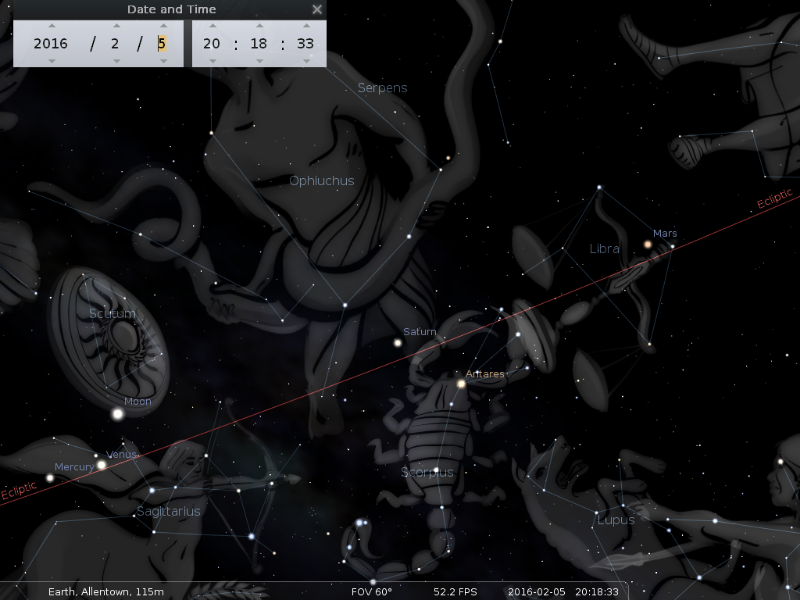Viewport: 800px width, 600px height.
Task: Select the planet Mercury
Action: (50, 477)
